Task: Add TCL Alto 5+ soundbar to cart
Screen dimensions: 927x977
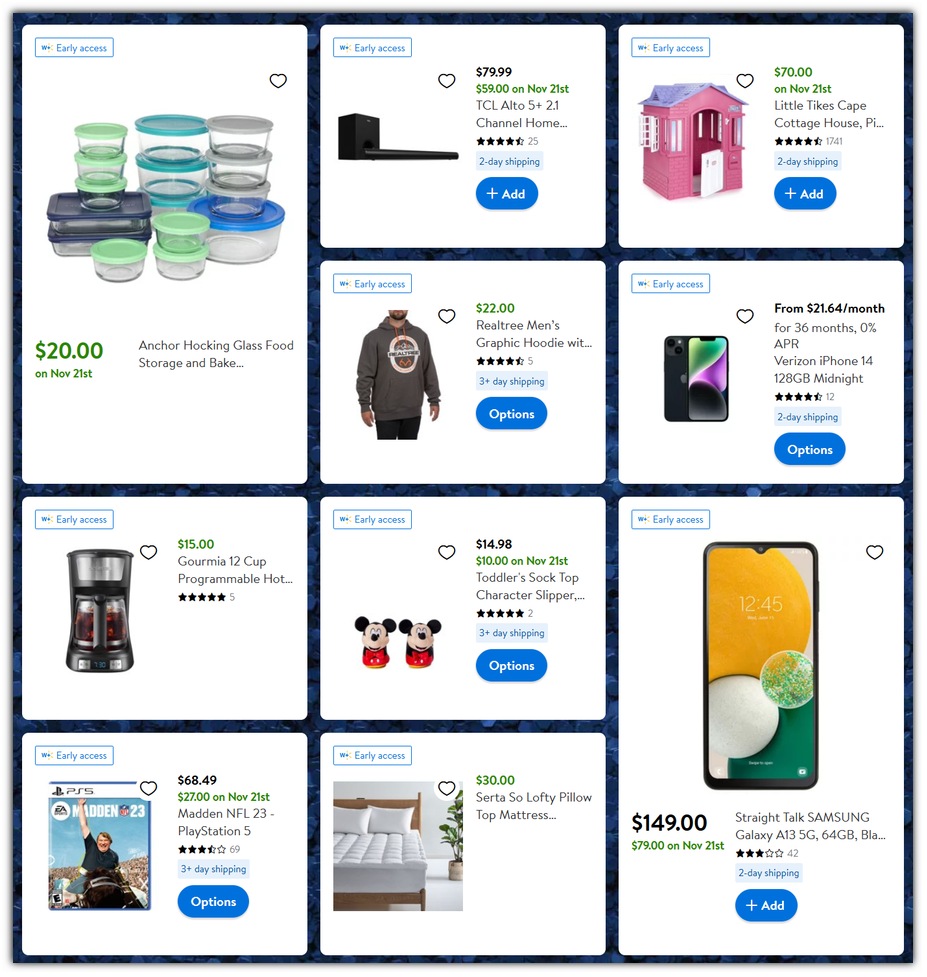Action: point(506,194)
